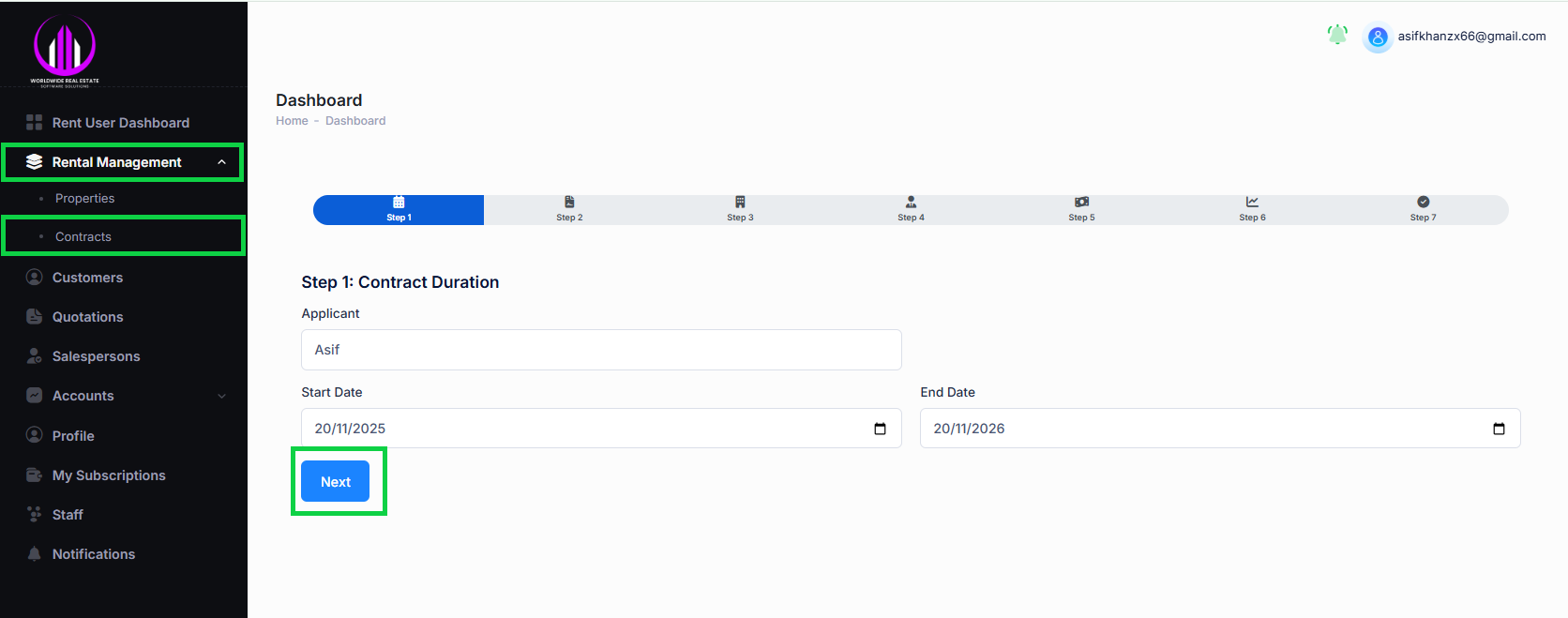Click the Step 7 checkmark icon
Viewport: 1568px width, 618px height.
click(1423, 202)
